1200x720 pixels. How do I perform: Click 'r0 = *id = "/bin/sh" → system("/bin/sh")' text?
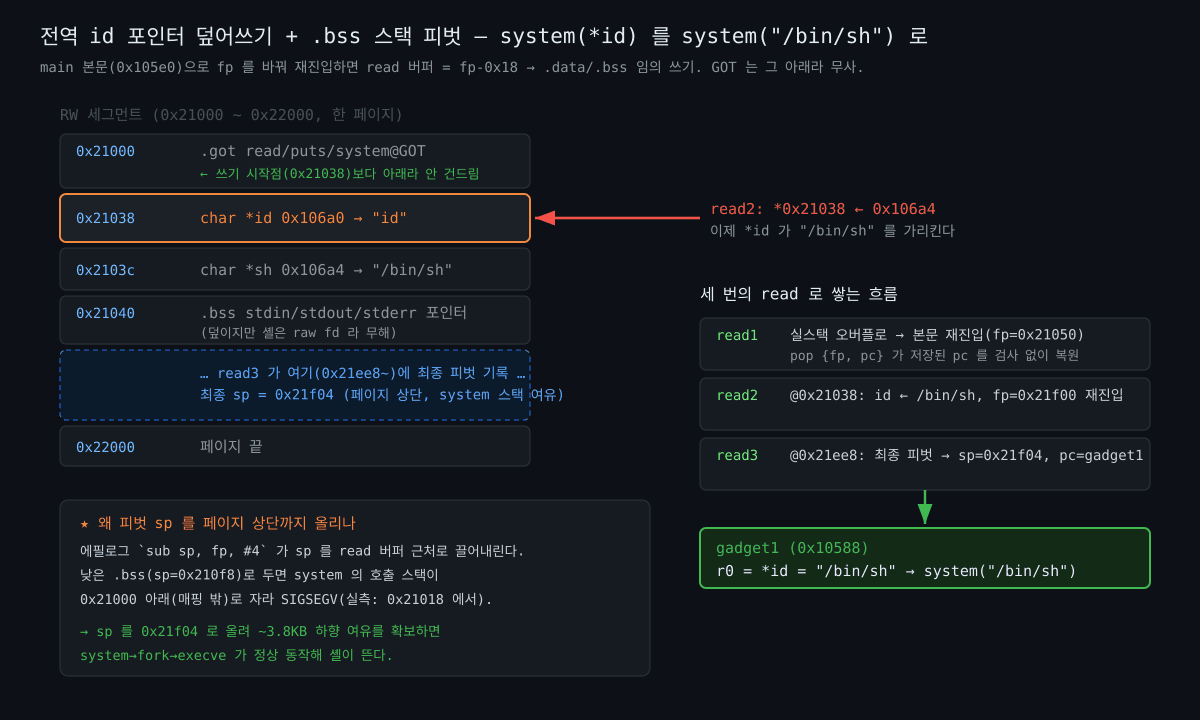[896, 571]
